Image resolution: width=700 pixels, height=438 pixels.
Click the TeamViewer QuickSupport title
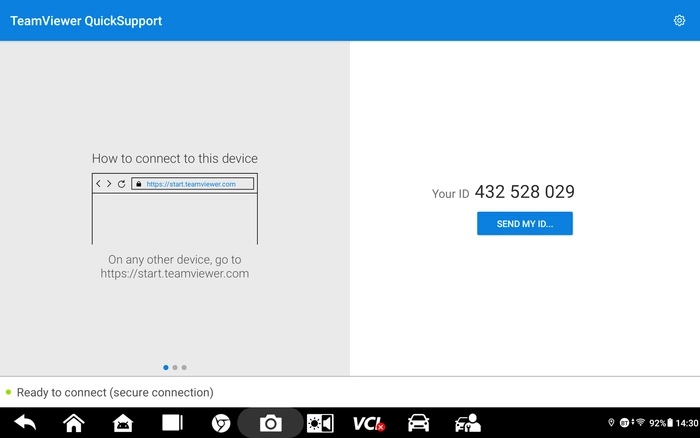point(86,21)
